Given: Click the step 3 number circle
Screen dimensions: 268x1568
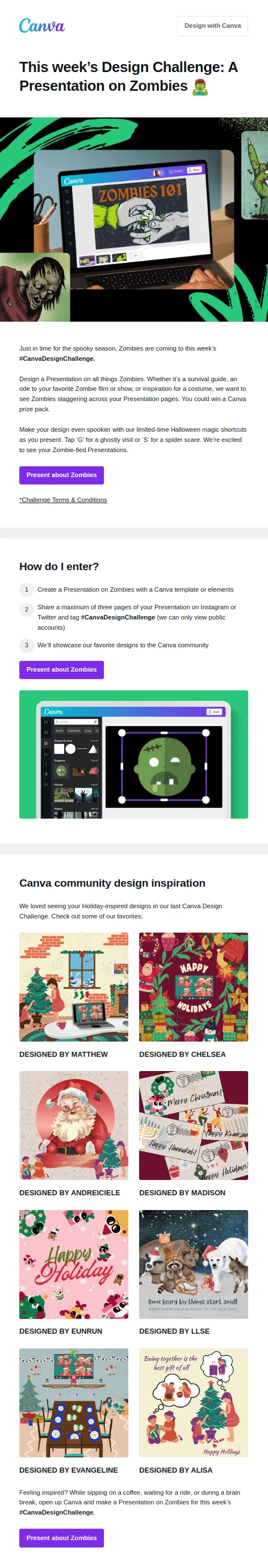Looking at the screenshot, I should tap(26, 644).
